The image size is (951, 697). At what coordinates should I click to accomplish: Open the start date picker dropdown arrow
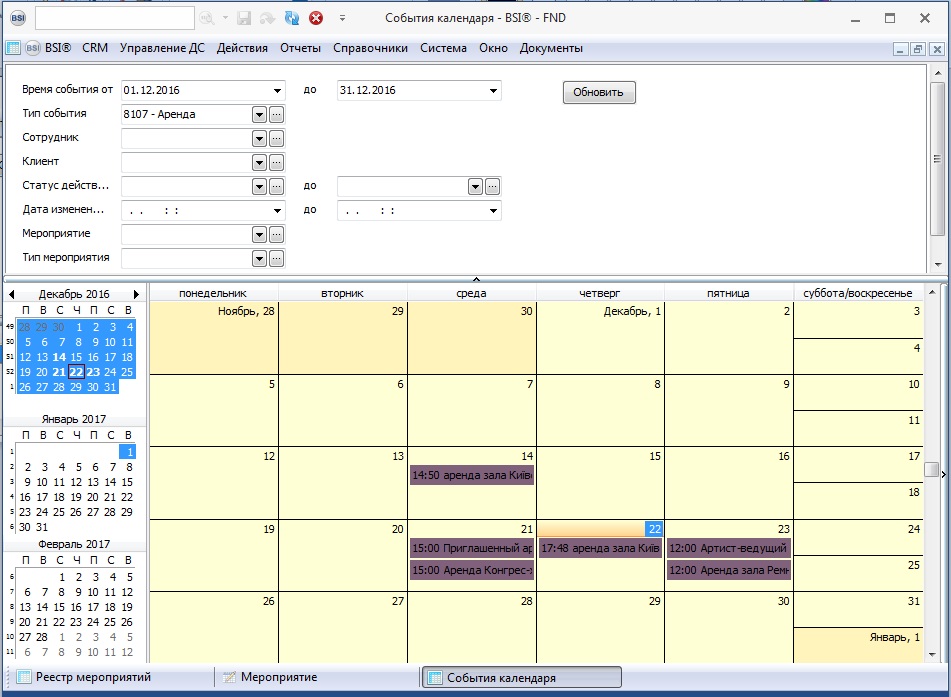coord(278,91)
